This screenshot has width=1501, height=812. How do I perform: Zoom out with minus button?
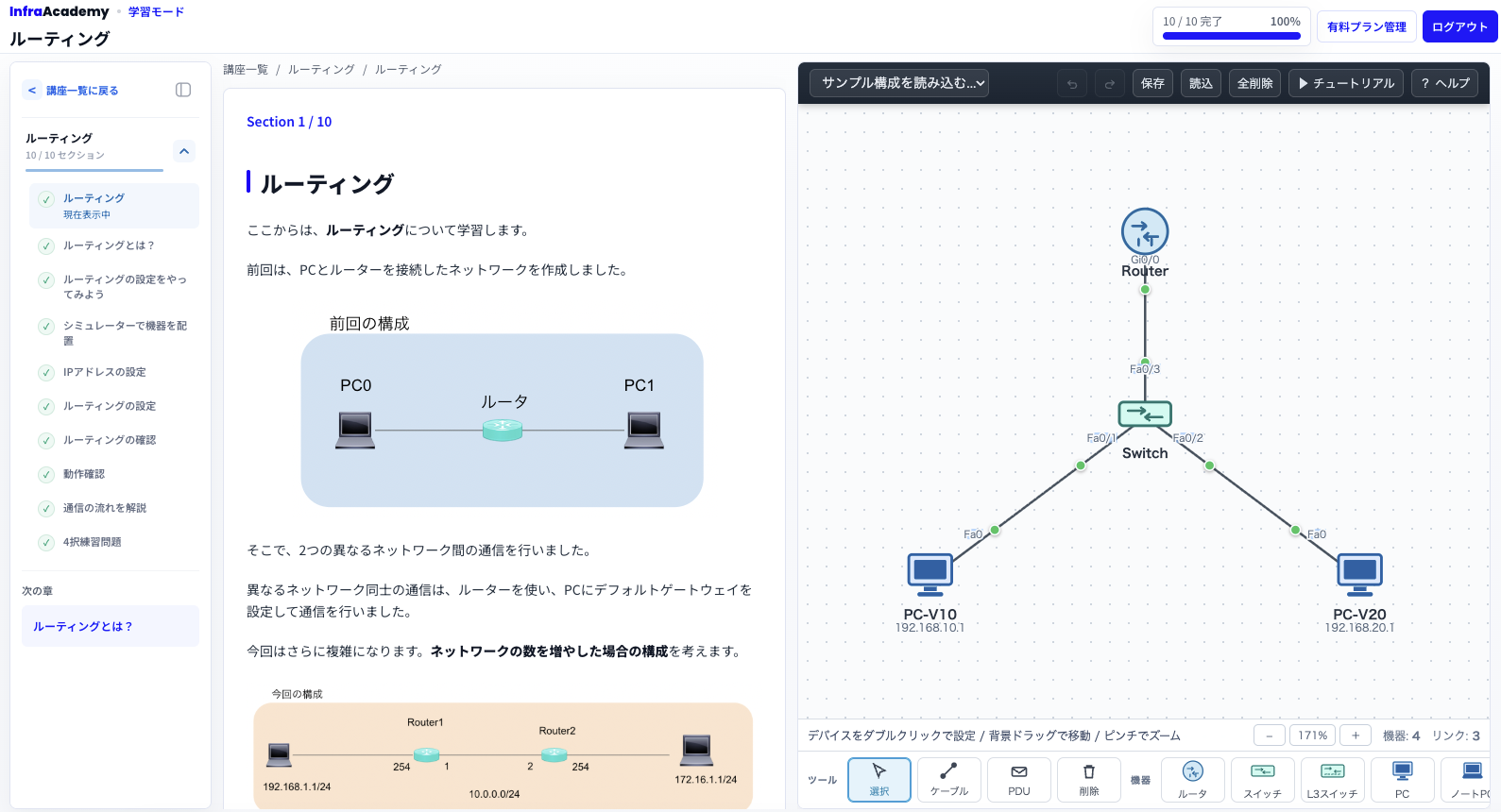coord(1269,736)
